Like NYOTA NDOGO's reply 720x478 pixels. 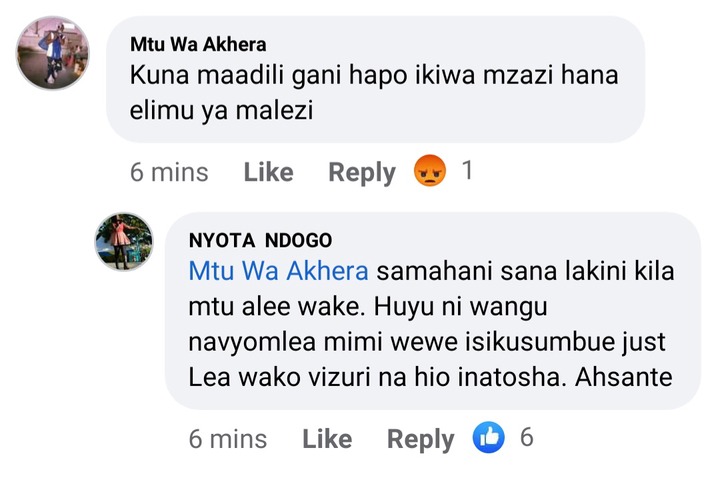(x=327, y=438)
